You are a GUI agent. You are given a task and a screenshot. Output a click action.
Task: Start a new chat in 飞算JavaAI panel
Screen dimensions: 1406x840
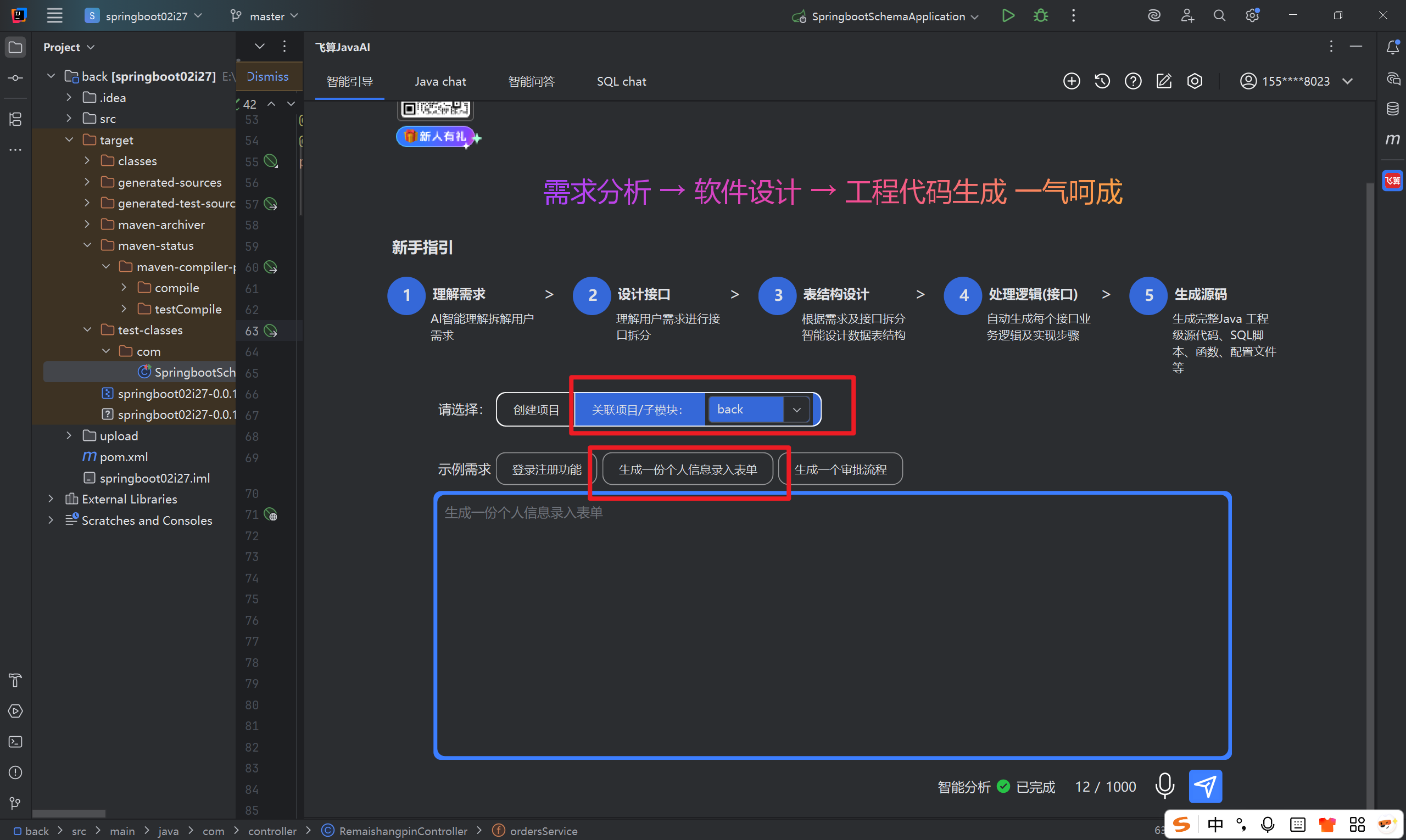(x=1072, y=81)
